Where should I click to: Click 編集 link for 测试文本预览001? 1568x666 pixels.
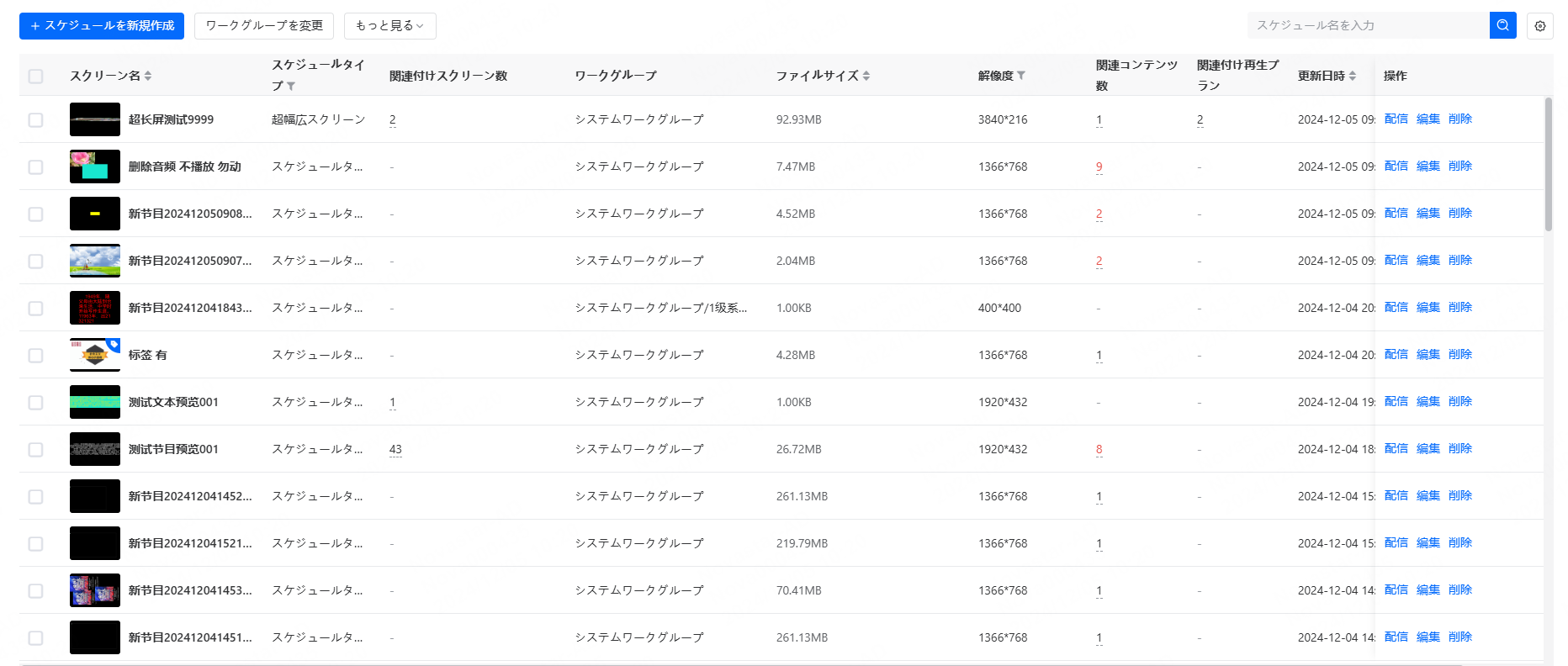[1428, 402]
